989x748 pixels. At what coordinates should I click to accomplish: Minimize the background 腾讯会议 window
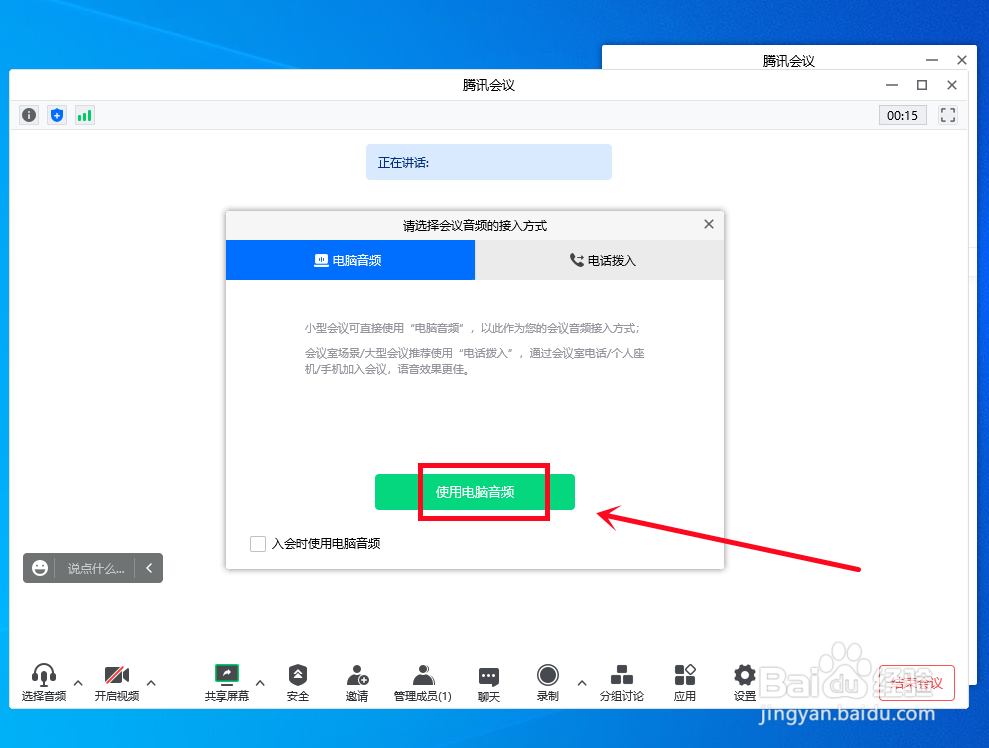click(x=932, y=60)
